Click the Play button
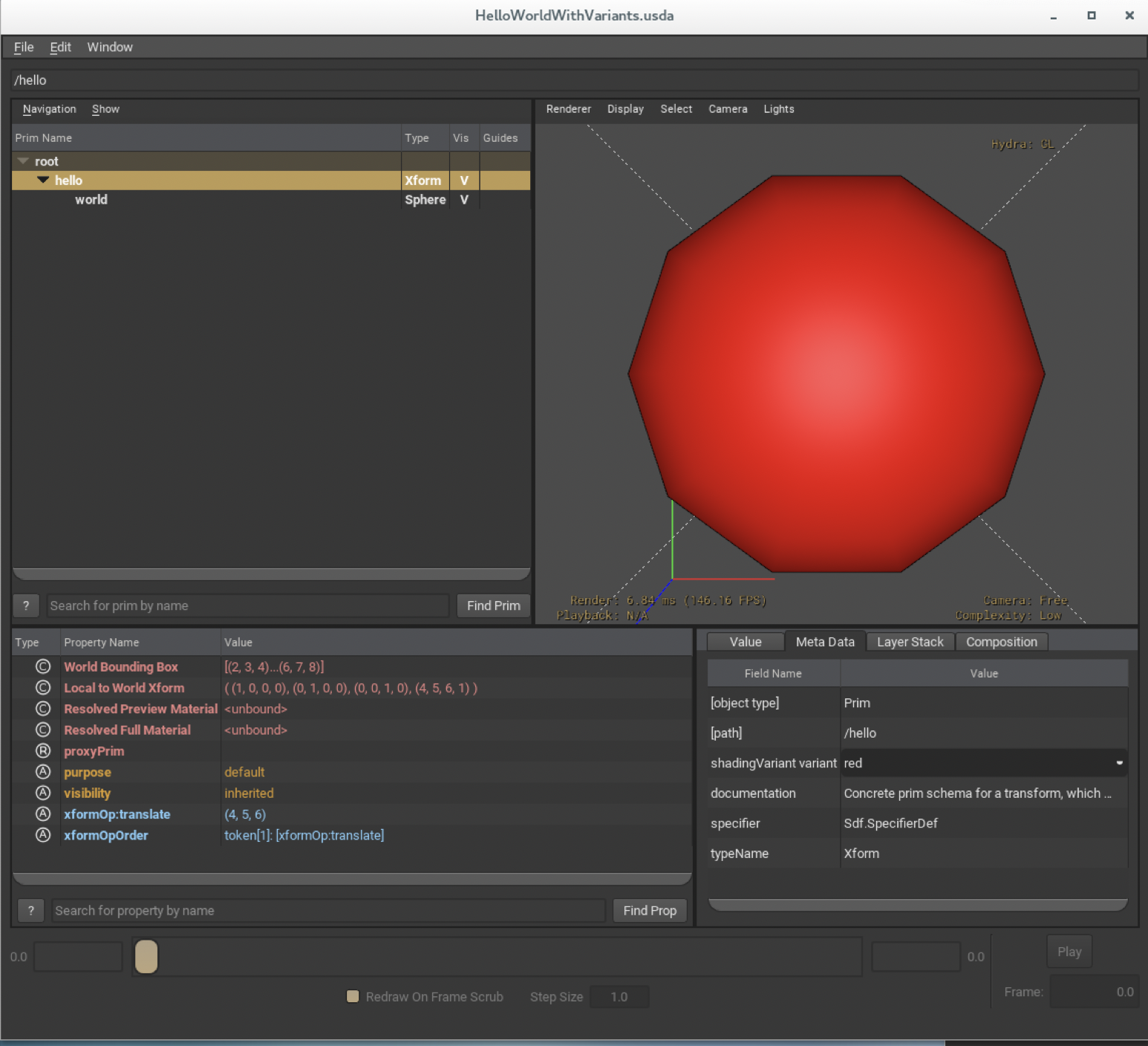The image size is (1148, 1046). [1069, 952]
